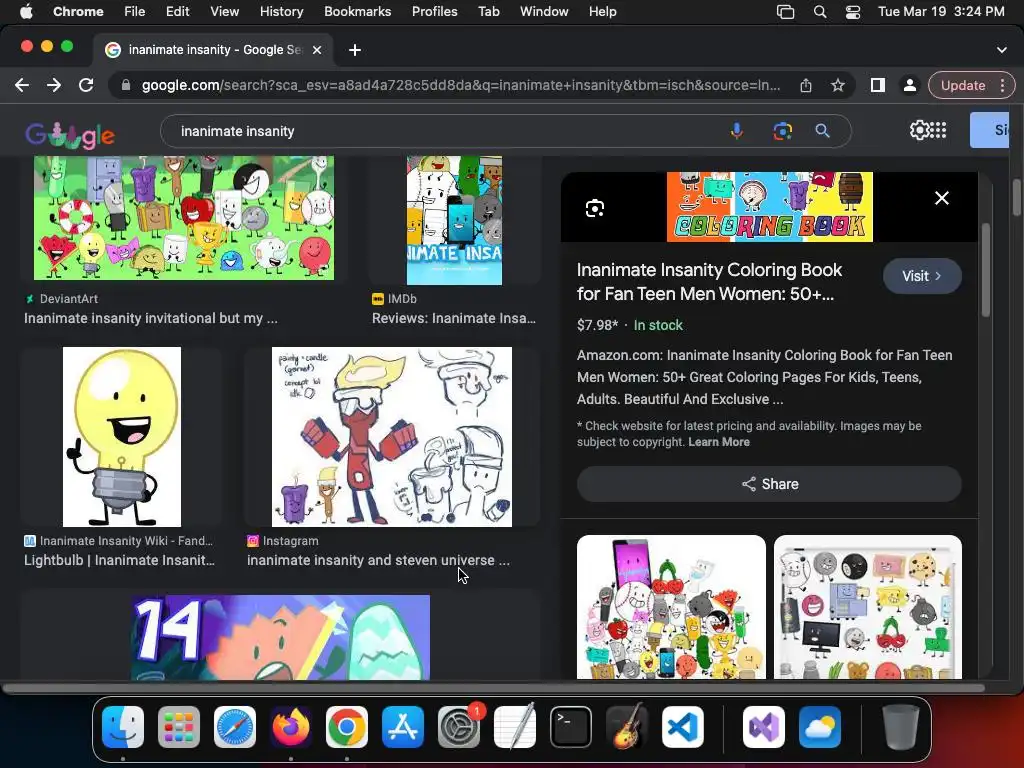The height and width of the screenshot is (768, 1024).
Task: Click the magnifier search button
Action: click(822, 131)
